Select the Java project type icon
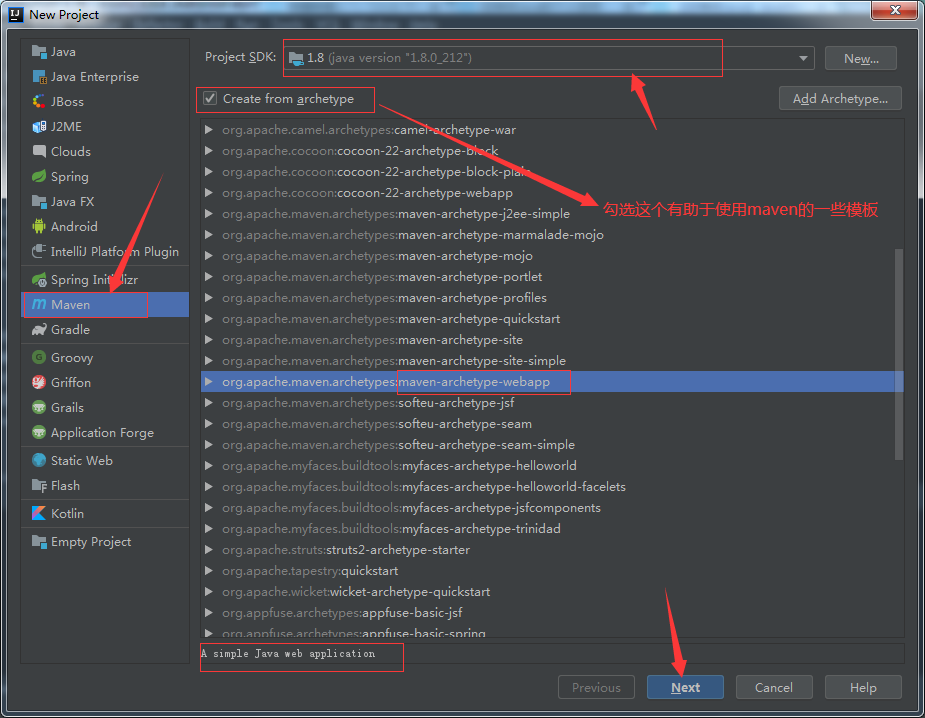The image size is (925, 718). click(39, 52)
